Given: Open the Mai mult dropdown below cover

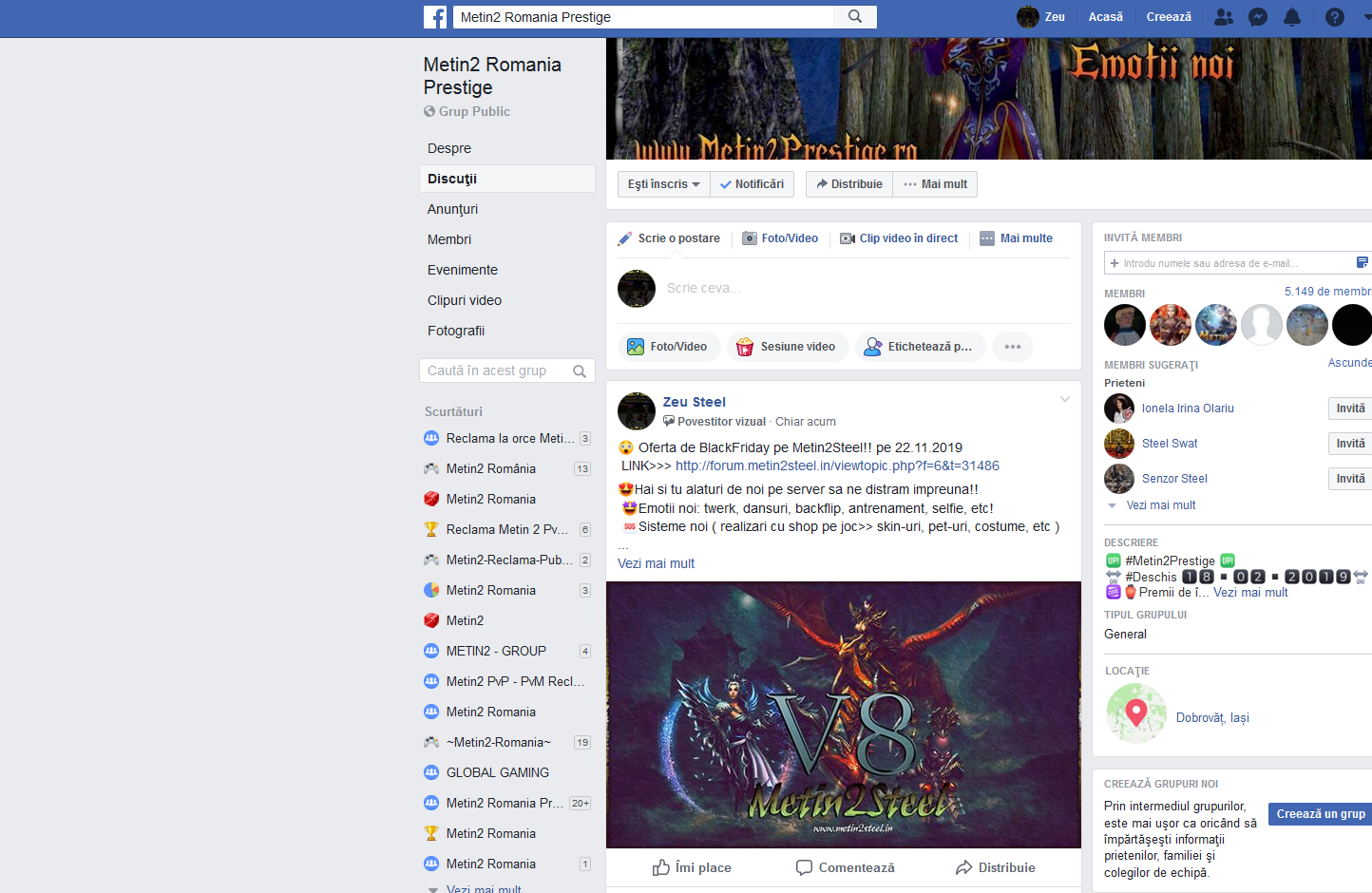Looking at the screenshot, I should tap(935, 184).
